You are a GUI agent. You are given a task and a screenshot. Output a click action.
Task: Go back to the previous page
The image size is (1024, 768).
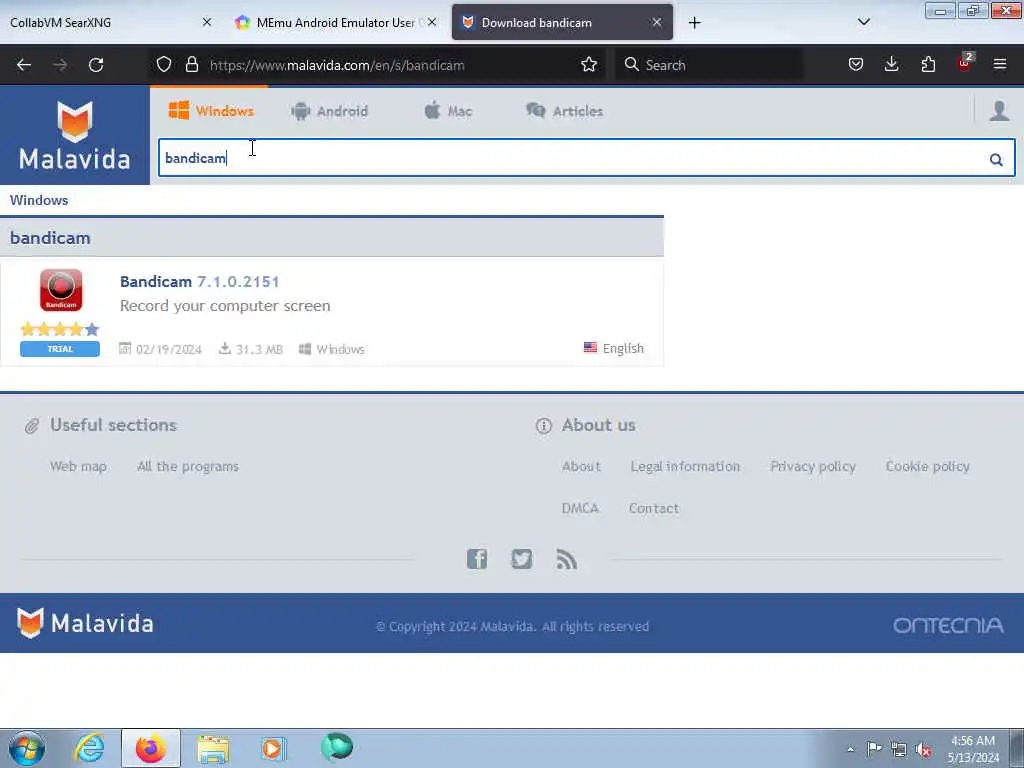(24, 65)
